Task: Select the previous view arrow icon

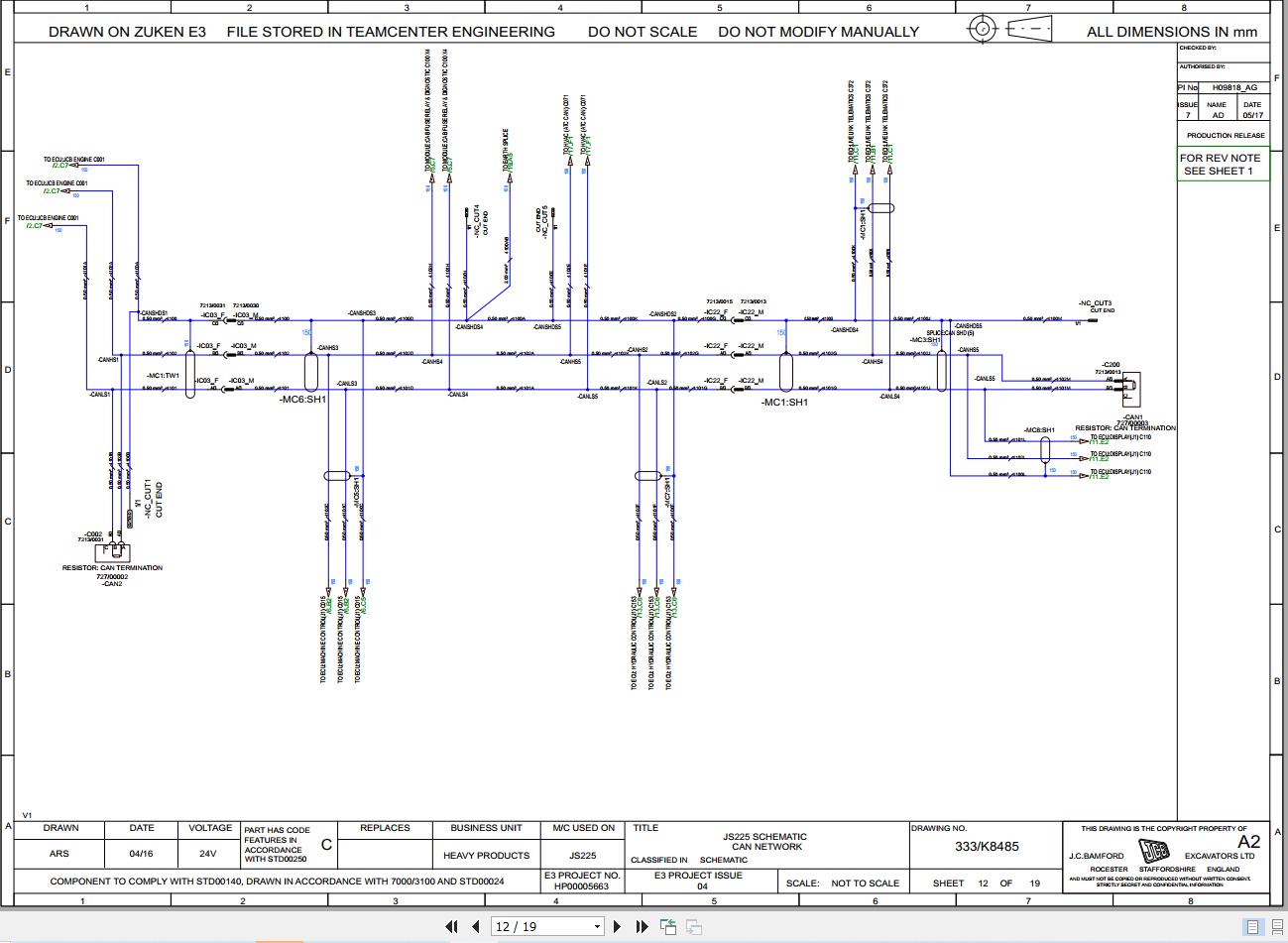Action: [668, 925]
